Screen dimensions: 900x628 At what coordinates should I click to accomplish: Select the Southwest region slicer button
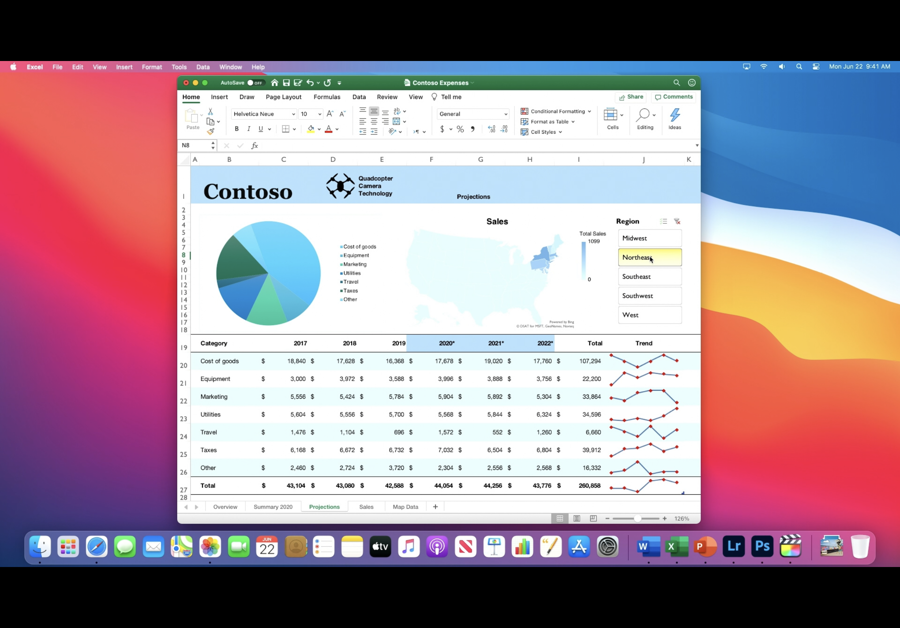[x=650, y=296]
